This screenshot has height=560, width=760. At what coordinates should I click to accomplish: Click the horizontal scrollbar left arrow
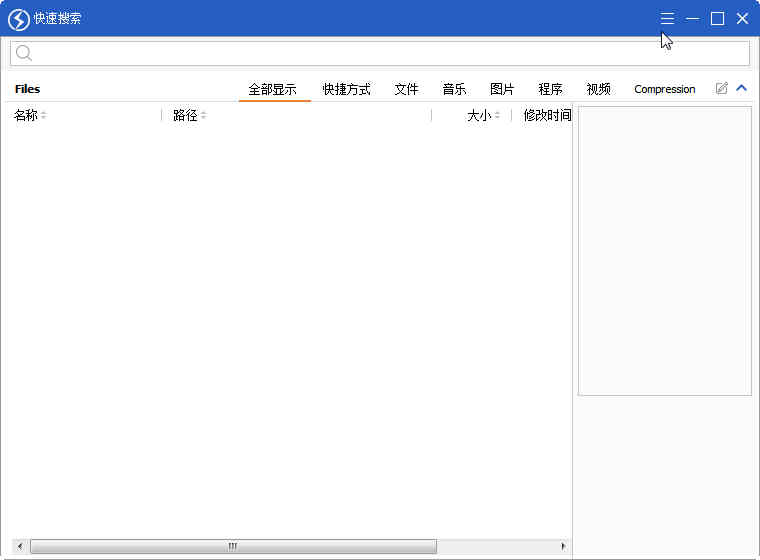pyautogui.click(x=19, y=546)
